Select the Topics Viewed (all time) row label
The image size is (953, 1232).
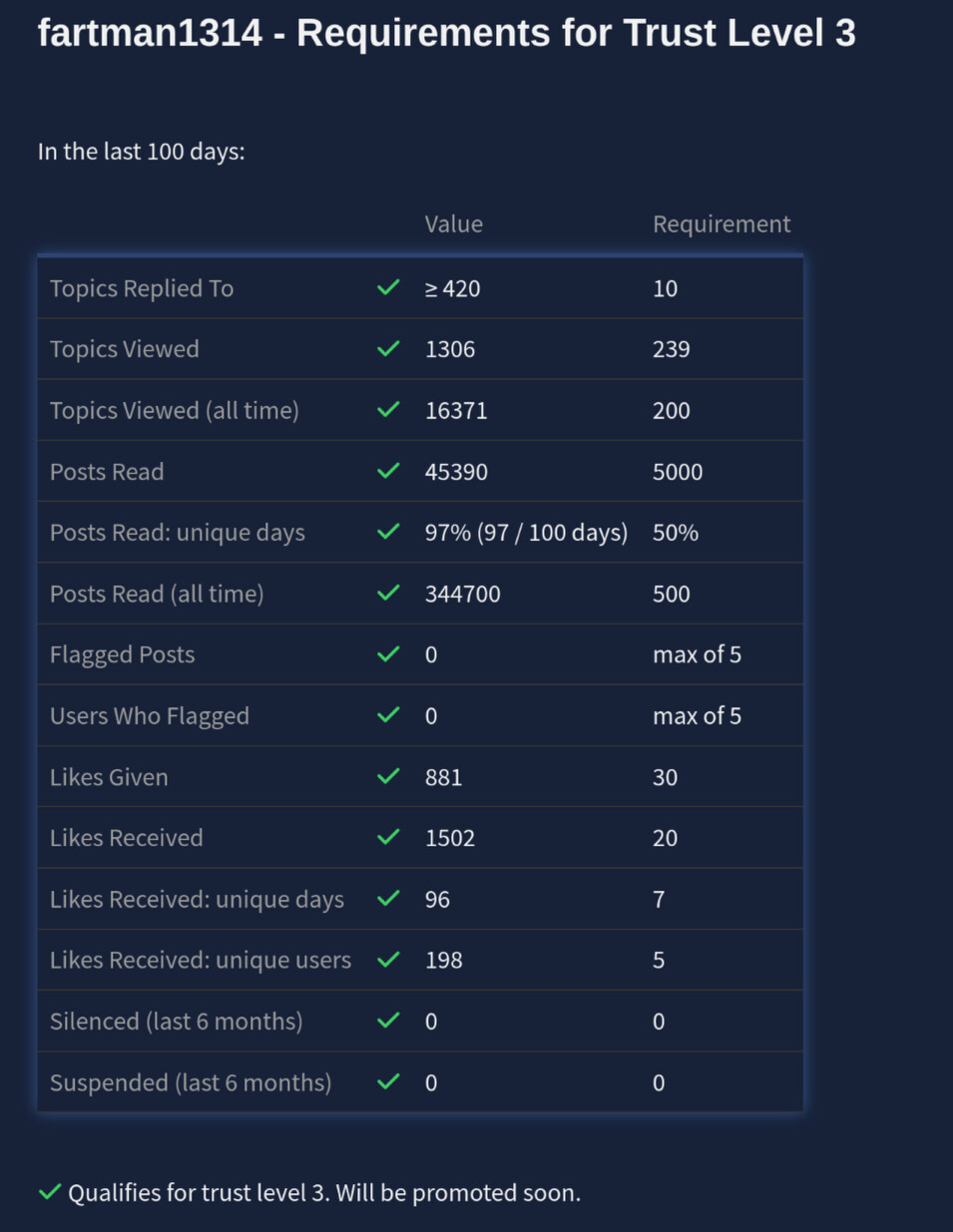pyautogui.click(x=175, y=410)
